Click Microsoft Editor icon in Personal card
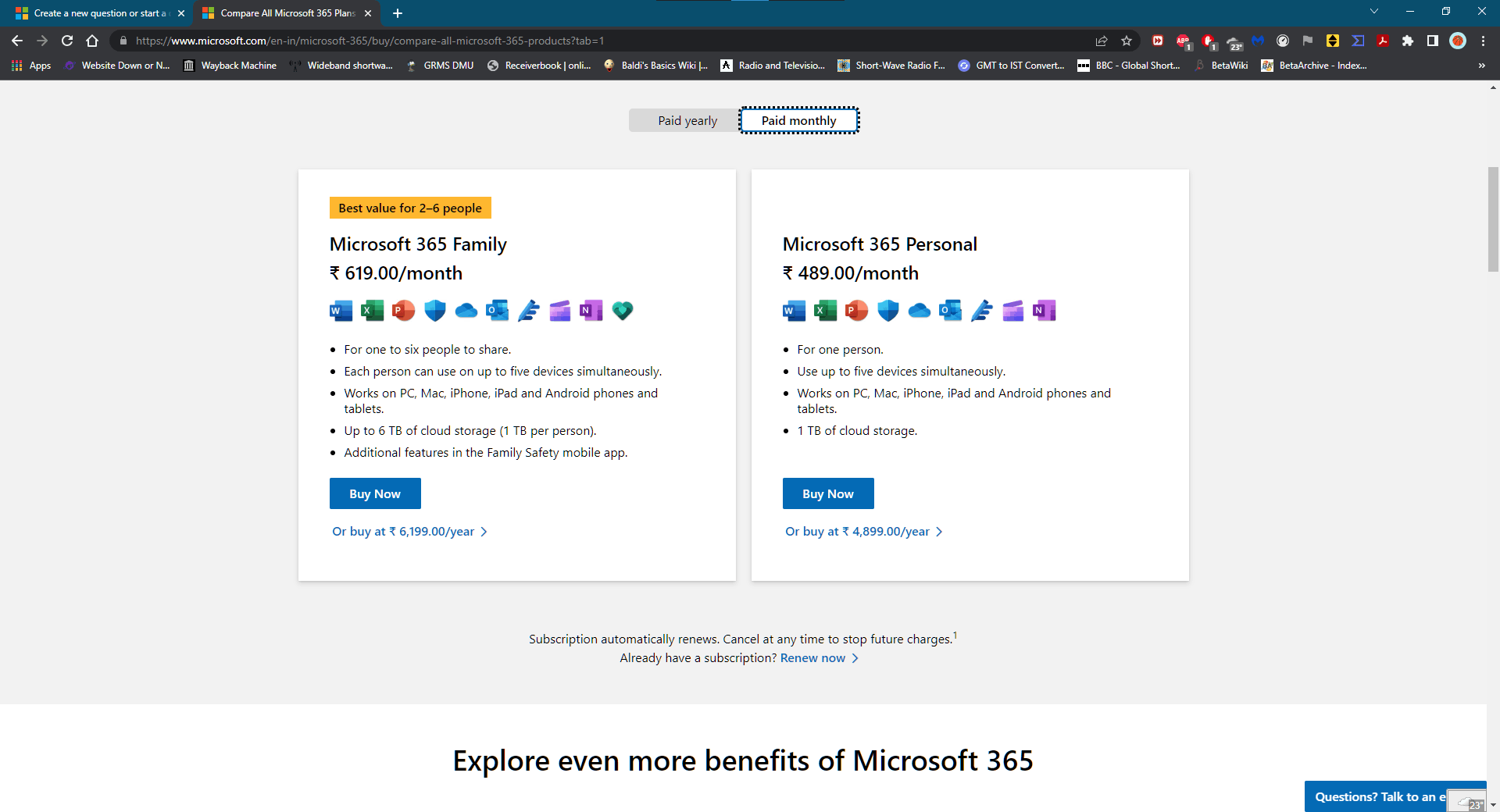 981,311
